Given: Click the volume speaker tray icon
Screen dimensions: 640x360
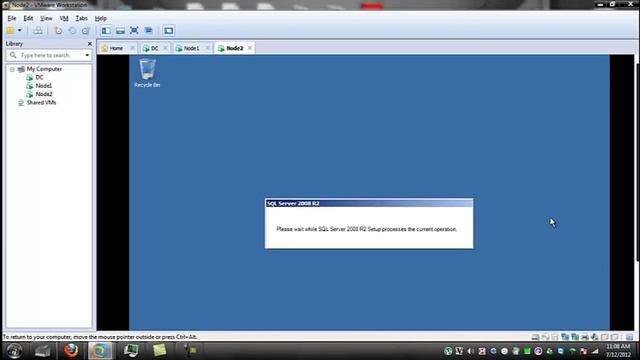Looking at the screenshot, I should point(470,351).
